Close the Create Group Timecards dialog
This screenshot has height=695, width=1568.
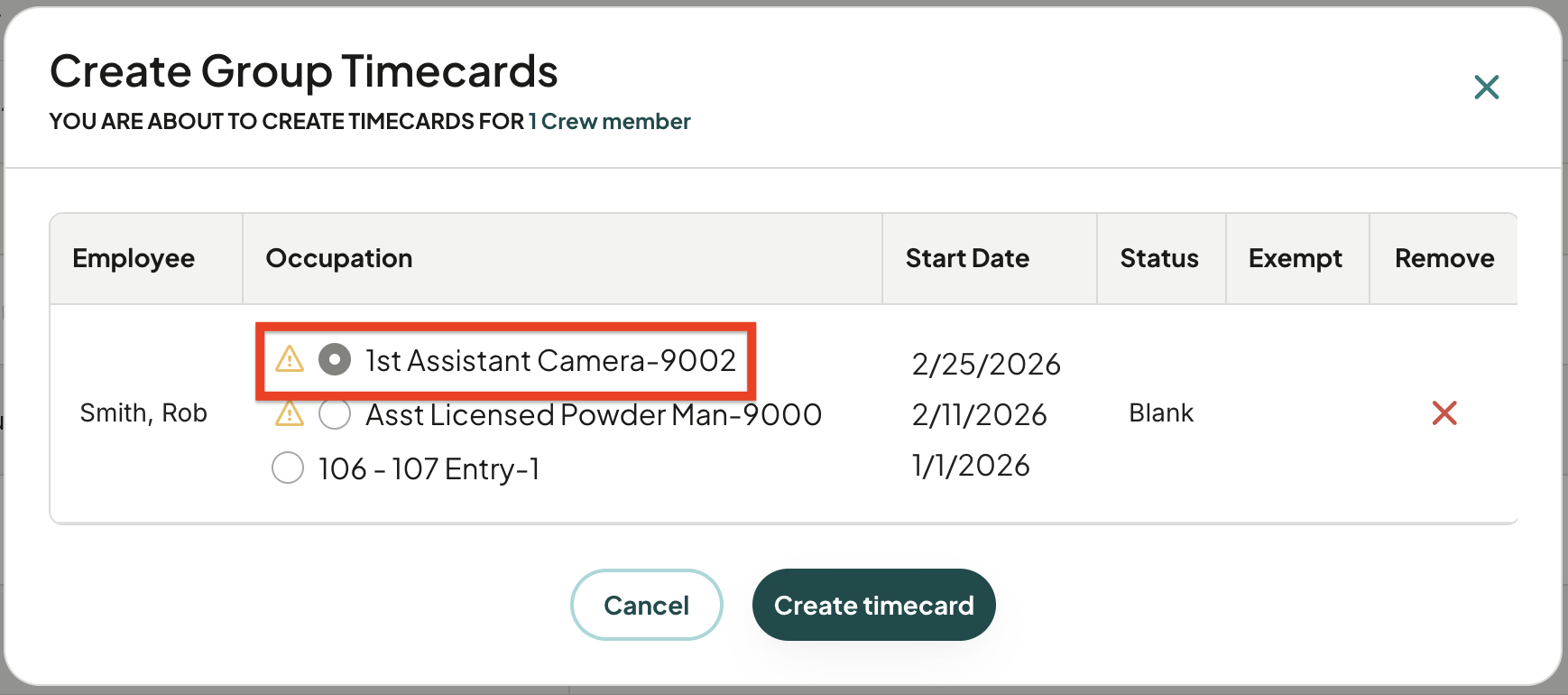pyautogui.click(x=1486, y=88)
